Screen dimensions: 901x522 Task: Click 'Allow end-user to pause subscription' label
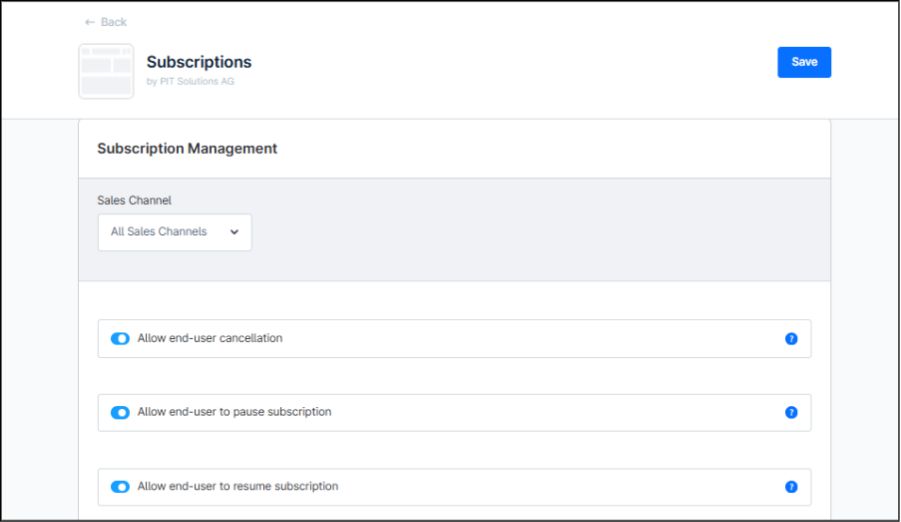234,412
